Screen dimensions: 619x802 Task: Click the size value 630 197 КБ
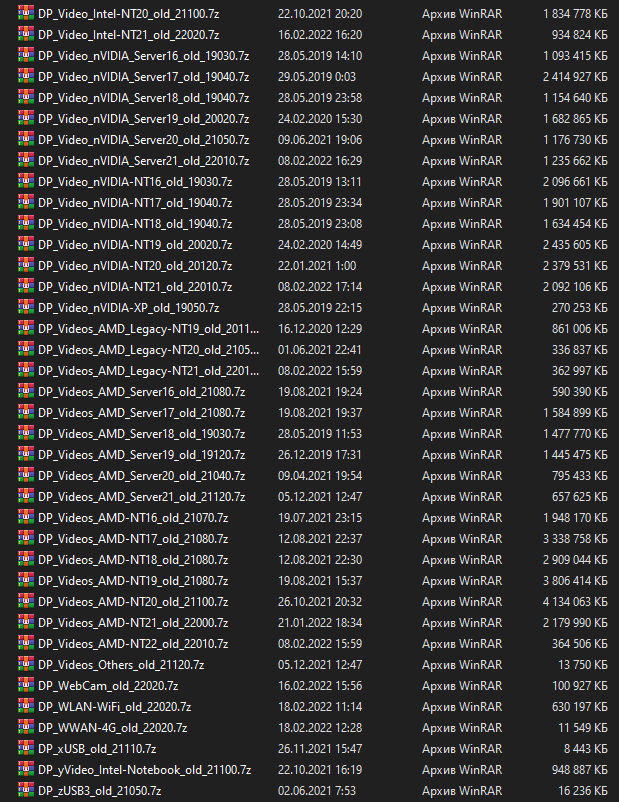(580, 706)
